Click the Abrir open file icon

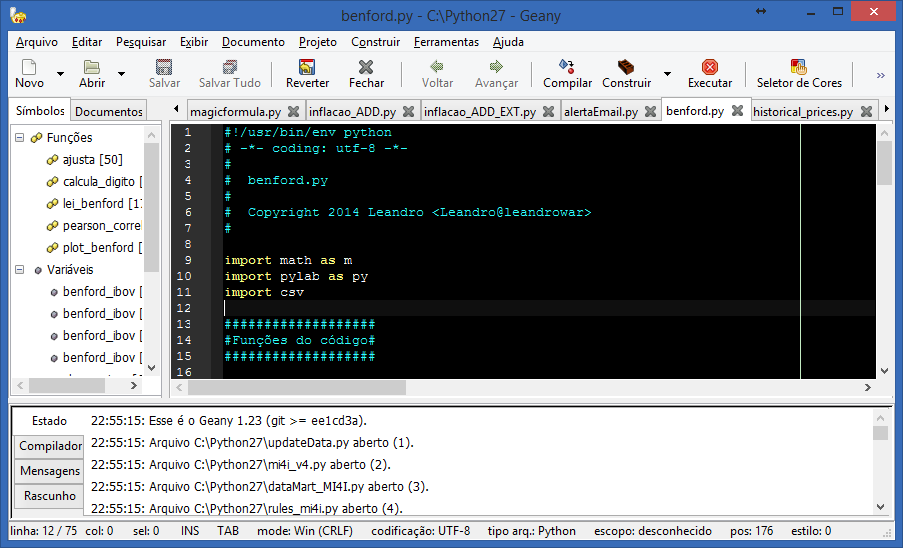pos(92,67)
